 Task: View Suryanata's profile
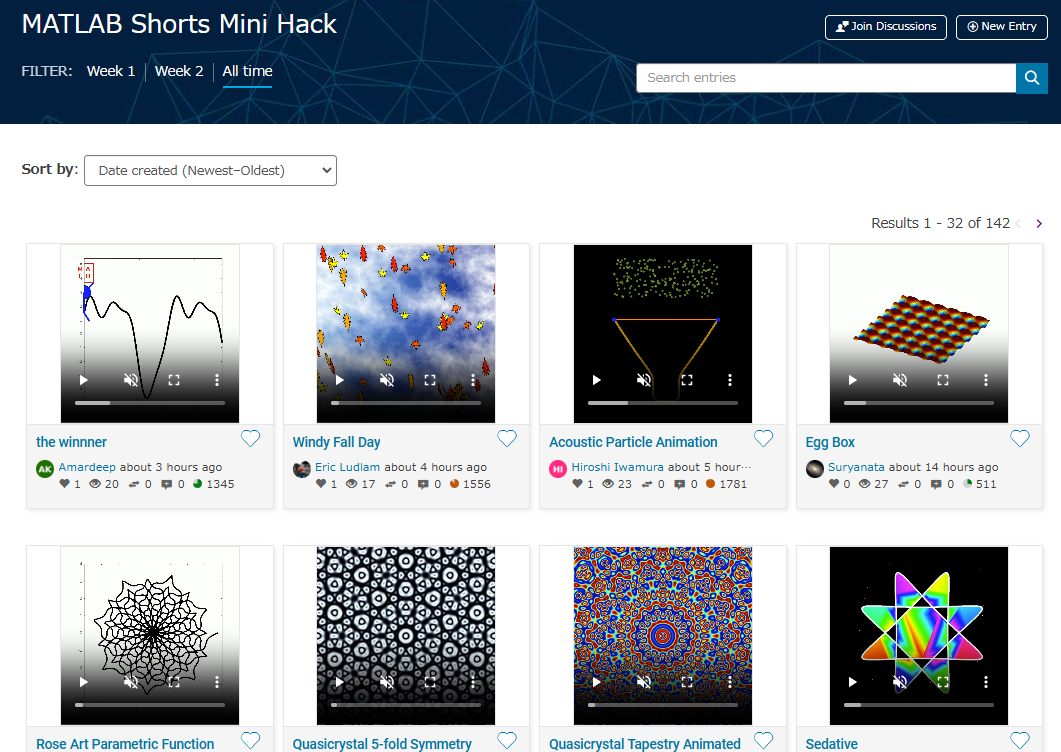856,467
